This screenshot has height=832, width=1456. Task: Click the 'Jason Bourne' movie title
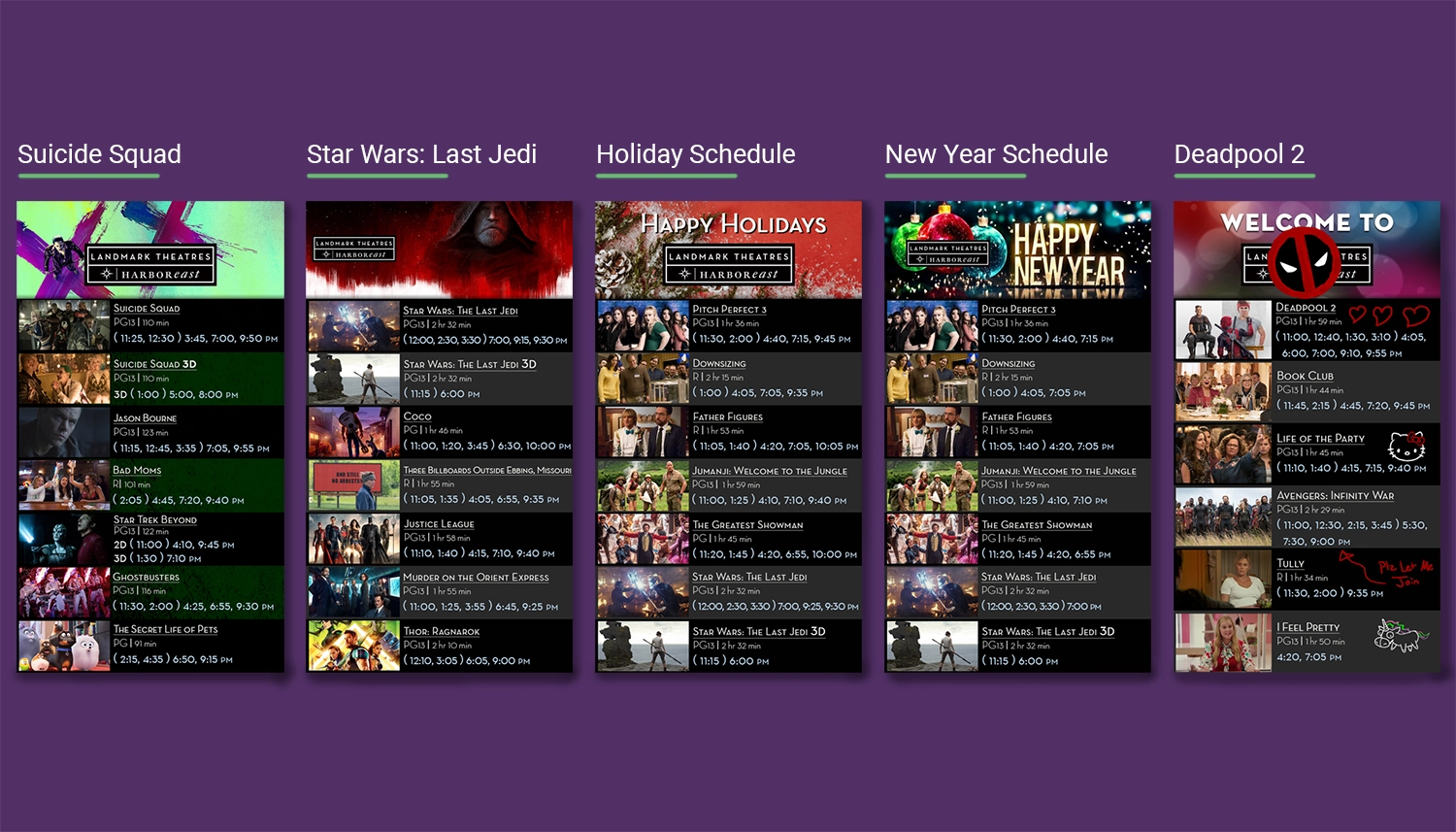click(145, 418)
